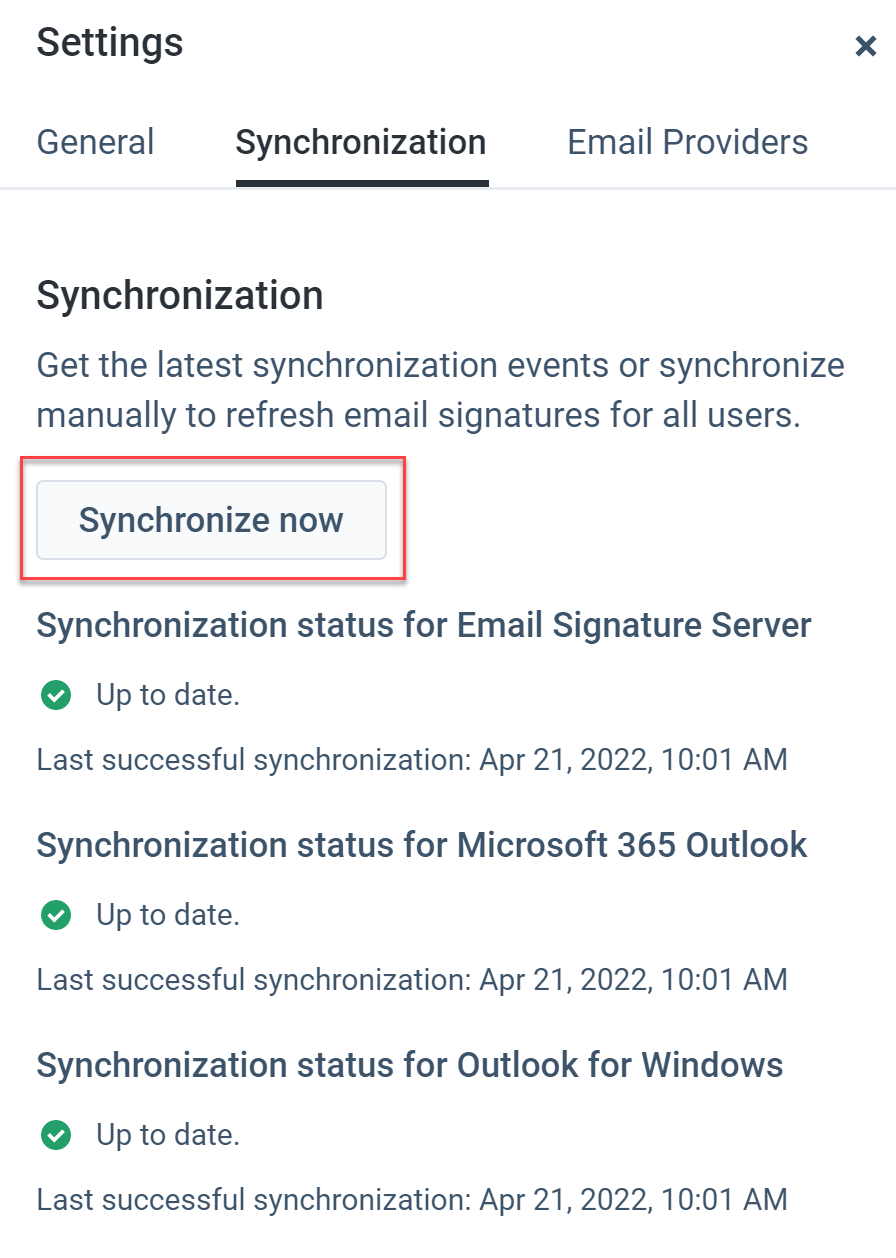896x1258 pixels.
Task: Click the Up to date label for Outlook for Windows
Action: coord(167,1135)
